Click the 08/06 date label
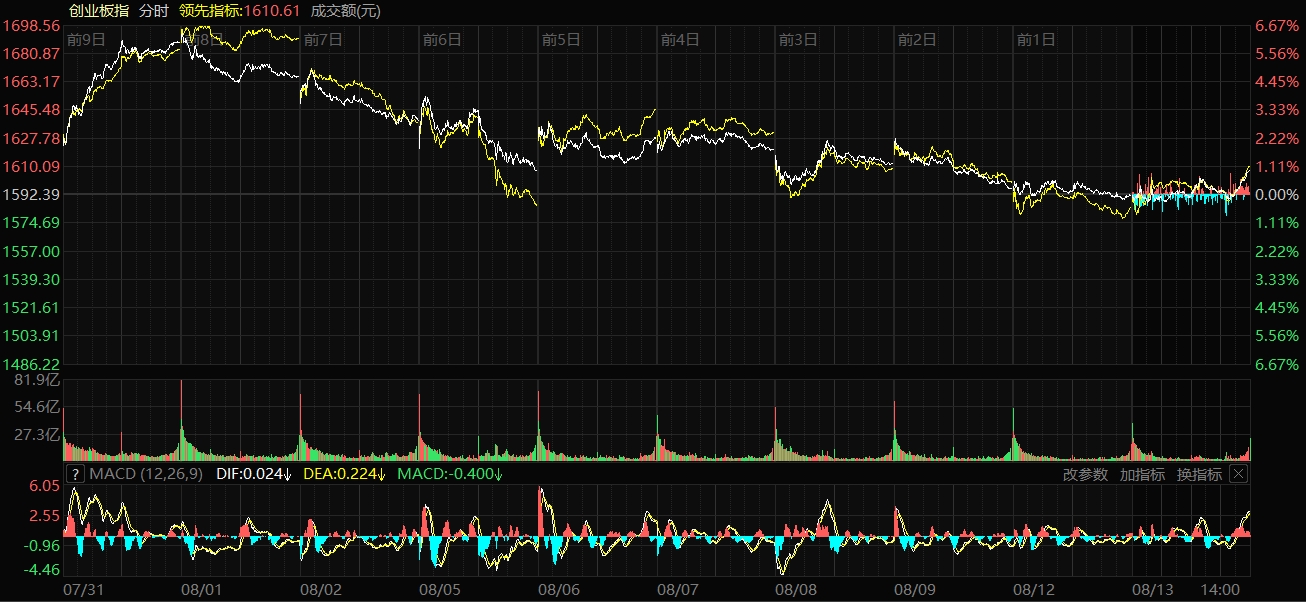The height and width of the screenshot is (602, 1306). tap(560, 592)
